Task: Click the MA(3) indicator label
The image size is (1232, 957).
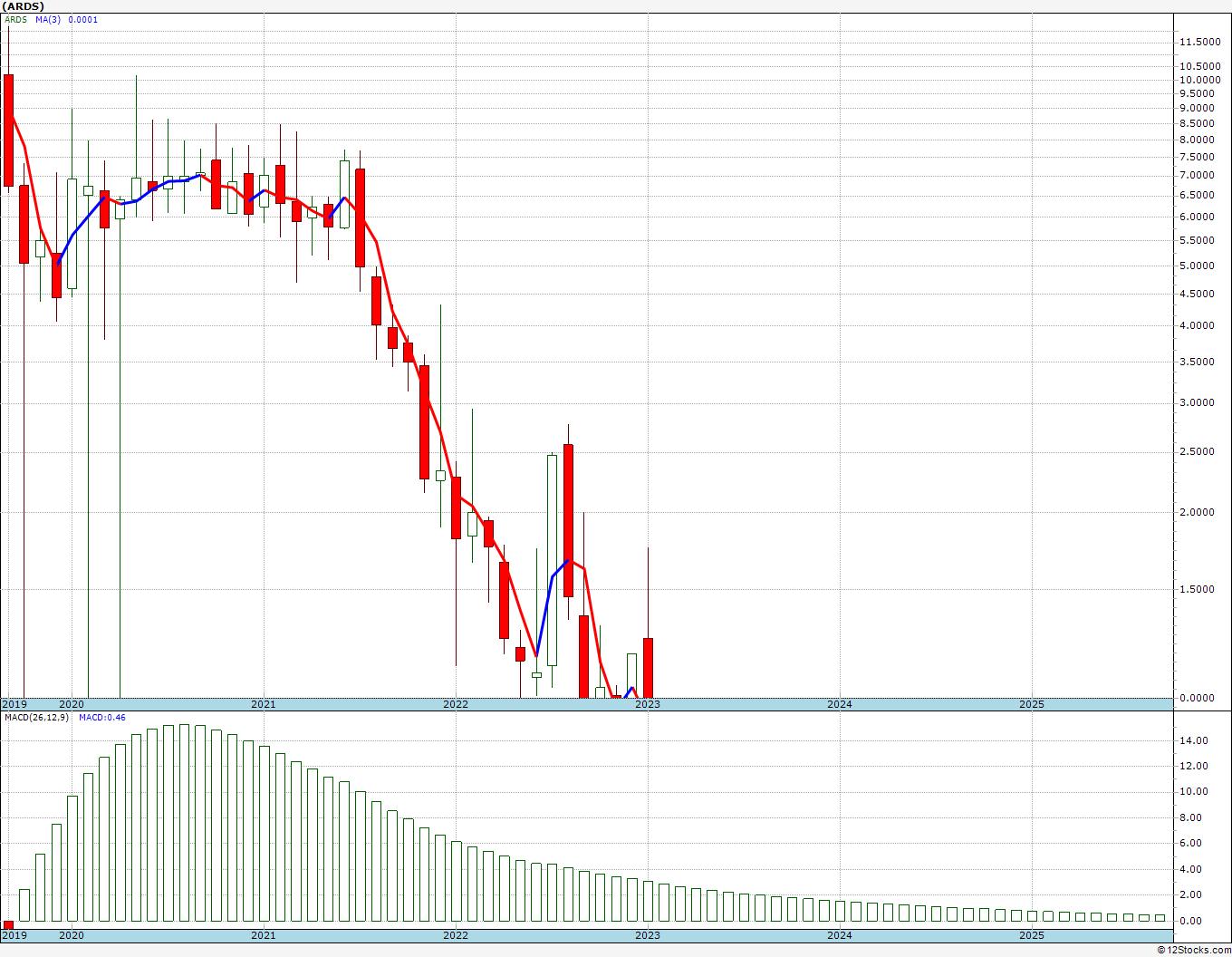Action: click(48, 20)
